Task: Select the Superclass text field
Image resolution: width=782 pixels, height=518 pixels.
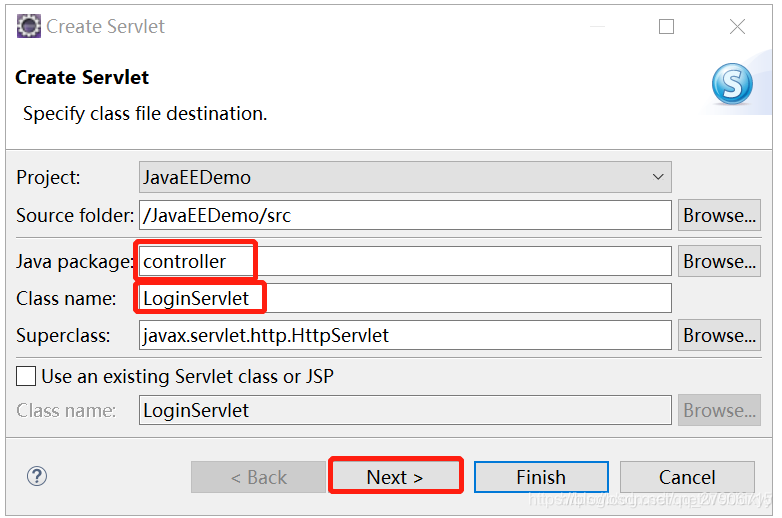Action: click(405, 335)
